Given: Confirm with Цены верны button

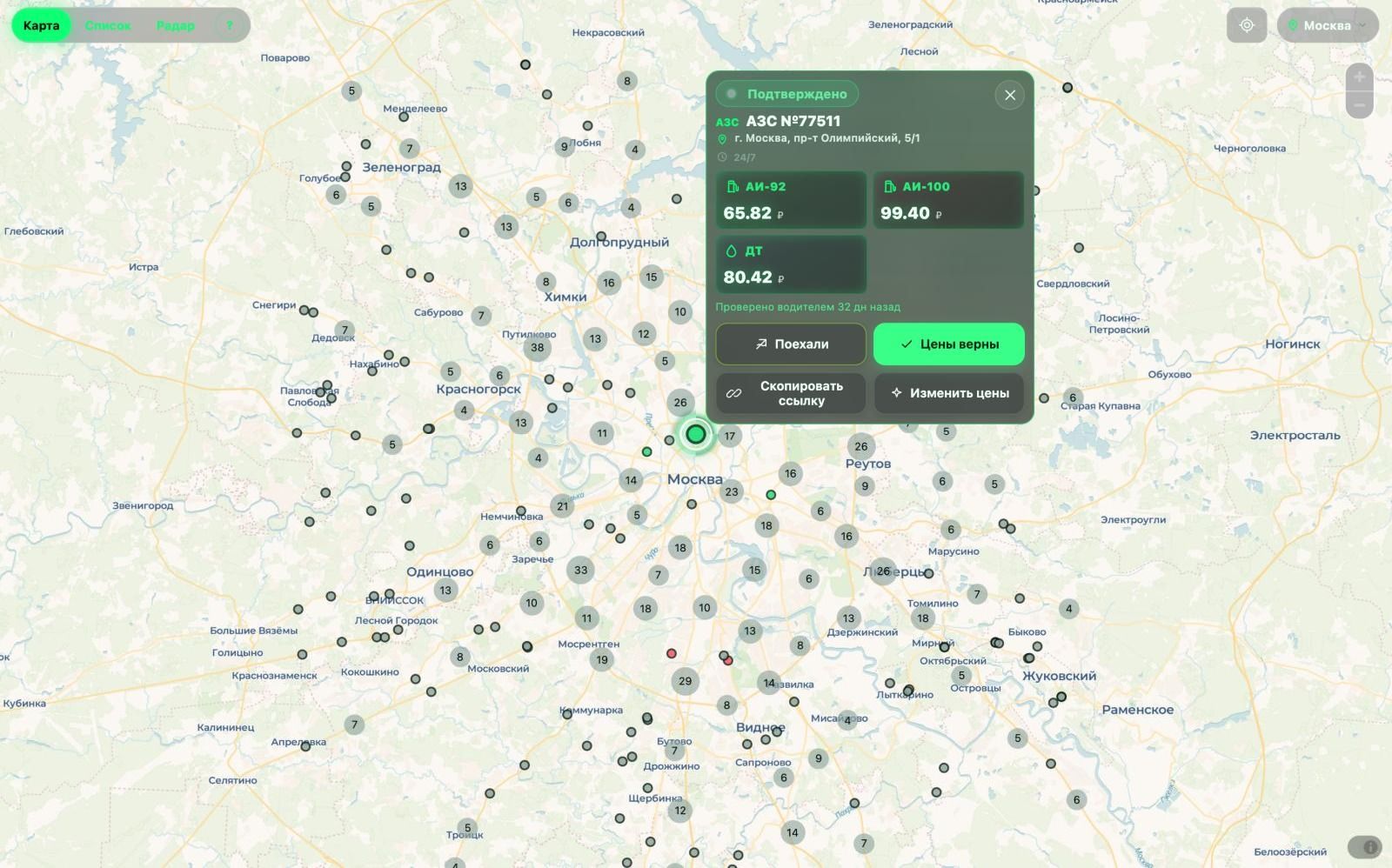Looking at the screenshot, I should (949, 344).
